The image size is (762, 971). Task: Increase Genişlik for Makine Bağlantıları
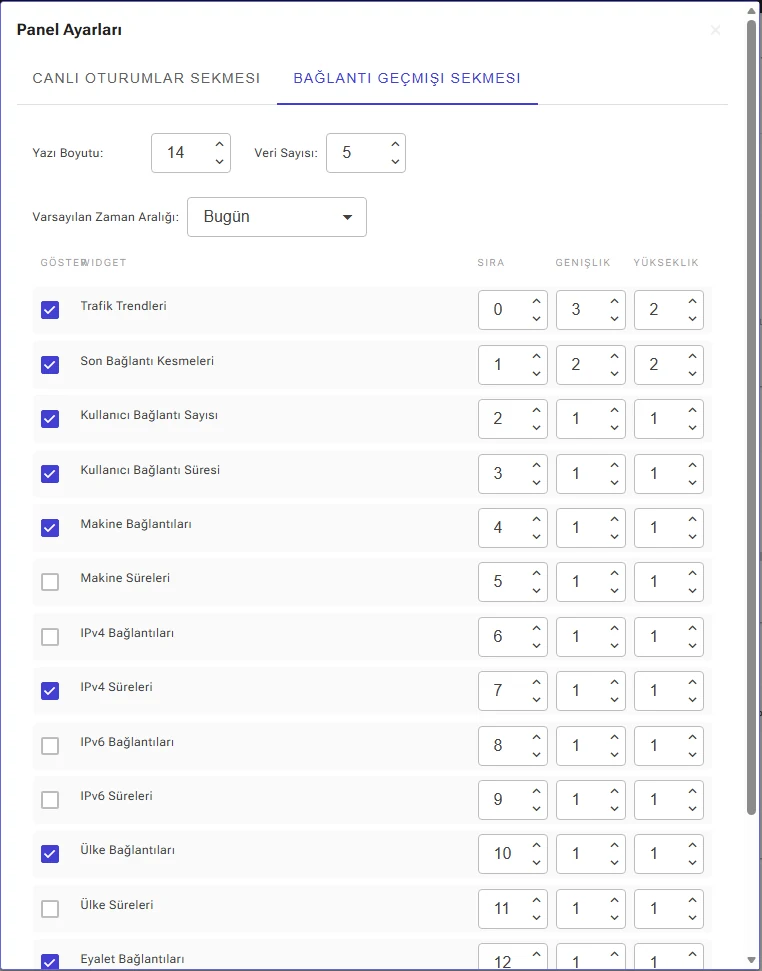coord(615,519)
